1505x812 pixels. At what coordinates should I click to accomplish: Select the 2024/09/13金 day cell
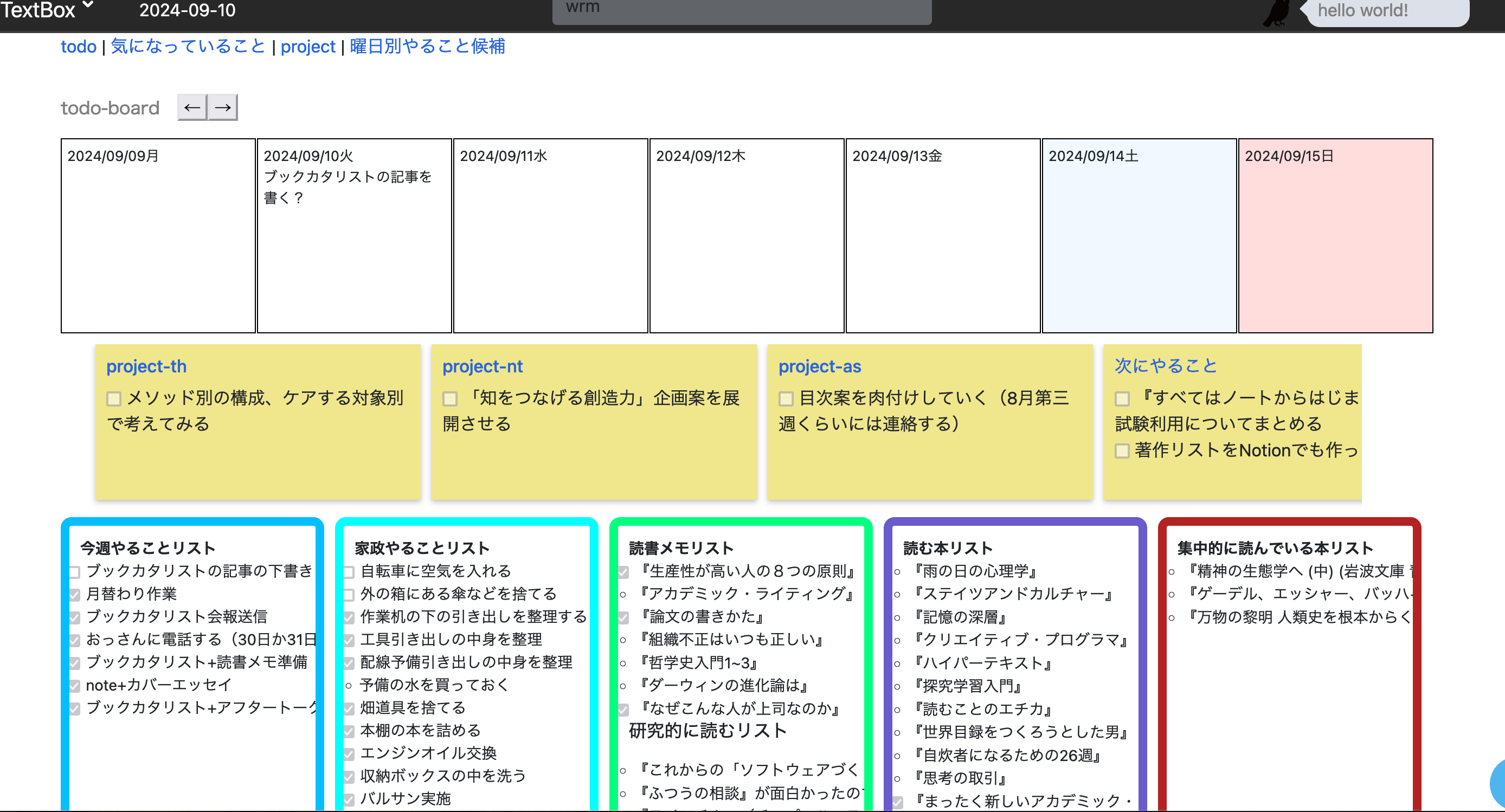point(943,235)
